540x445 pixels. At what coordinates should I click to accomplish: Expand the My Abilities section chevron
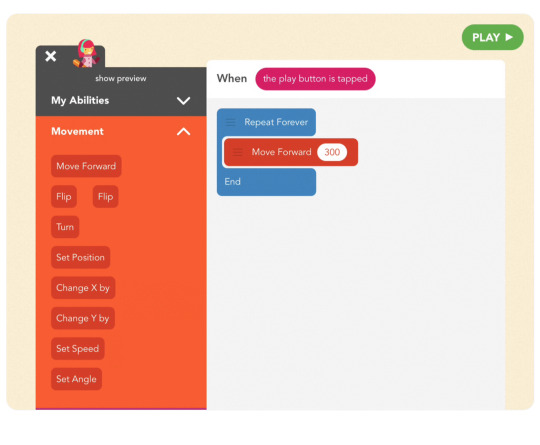click(183, 101)
